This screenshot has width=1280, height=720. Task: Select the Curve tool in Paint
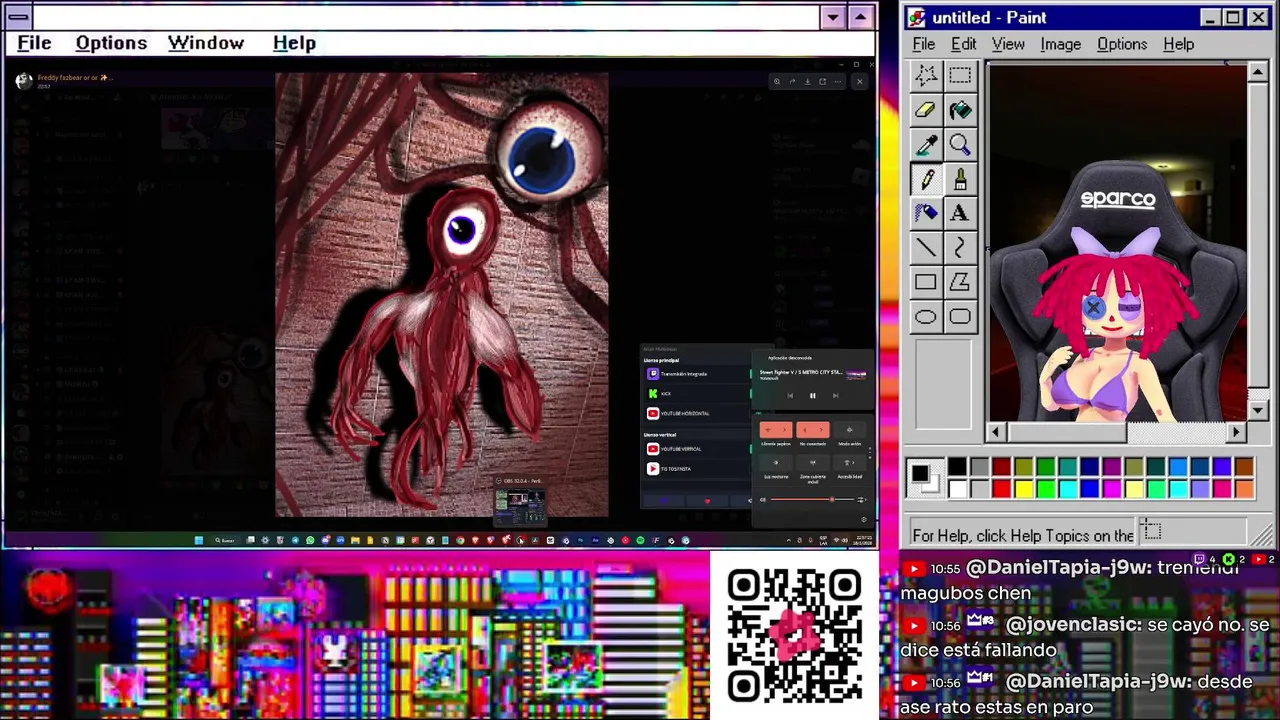[x=960, y=247]
